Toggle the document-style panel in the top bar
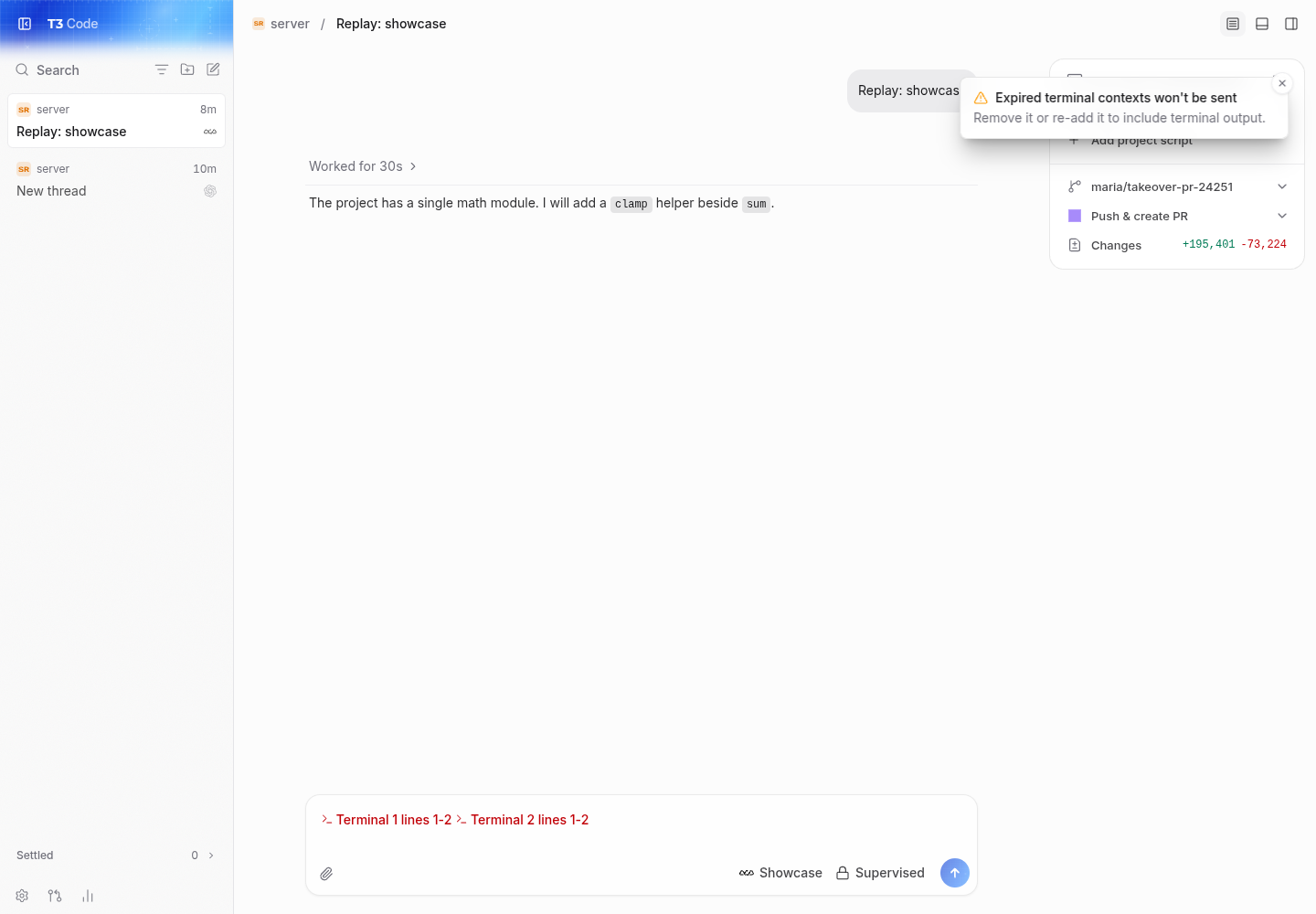 click(1233, 24)
